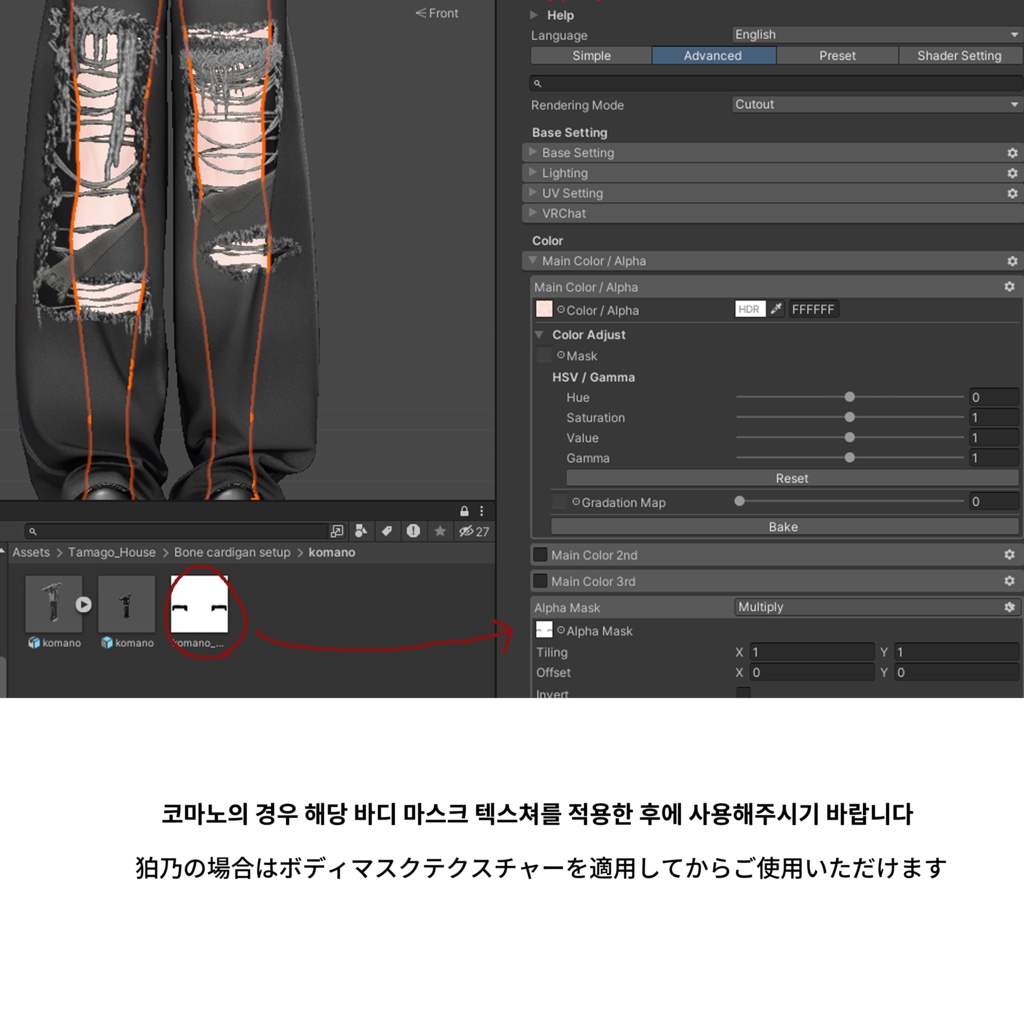
Task: Open the Alpha Mask Multiply dropdown
Action: [876, 607]
